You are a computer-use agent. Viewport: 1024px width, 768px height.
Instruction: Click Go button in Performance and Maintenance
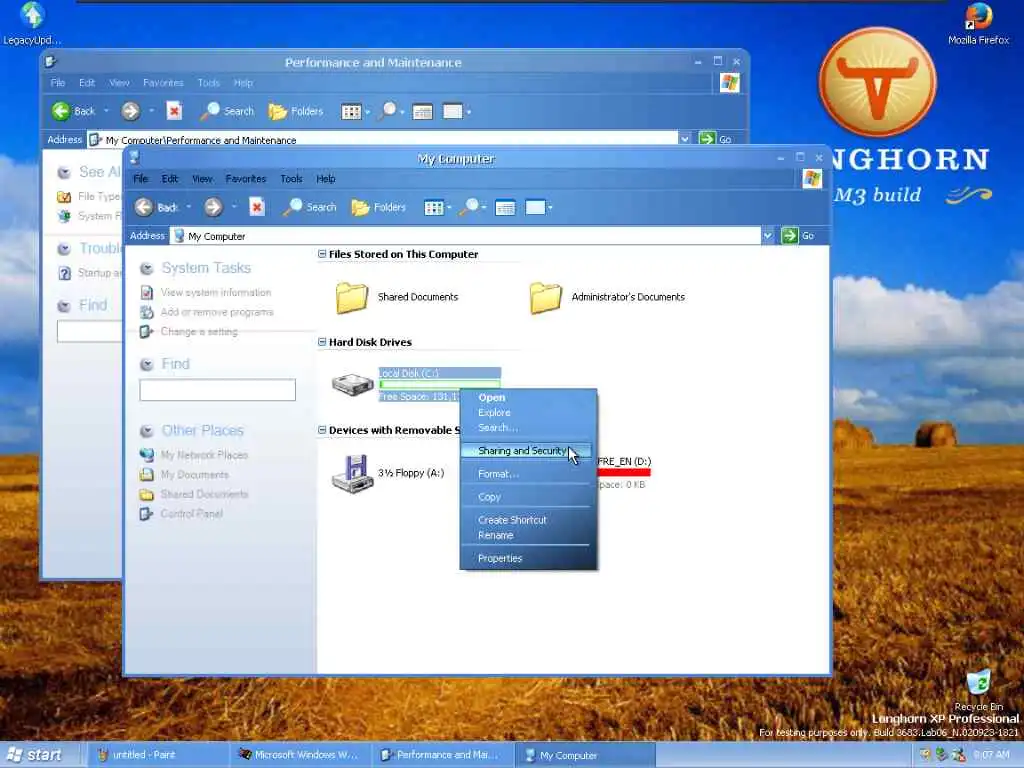pos(715,139)
